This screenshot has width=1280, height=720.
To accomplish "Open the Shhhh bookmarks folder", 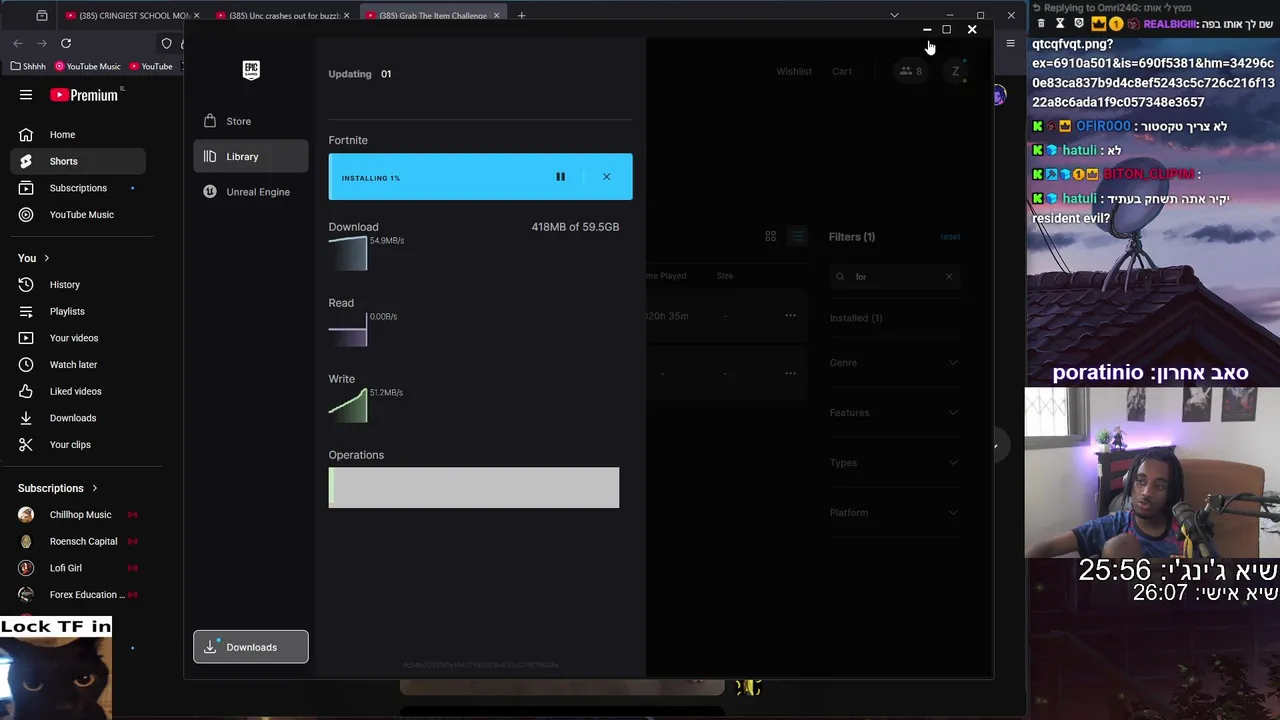I will coord(28,66).
